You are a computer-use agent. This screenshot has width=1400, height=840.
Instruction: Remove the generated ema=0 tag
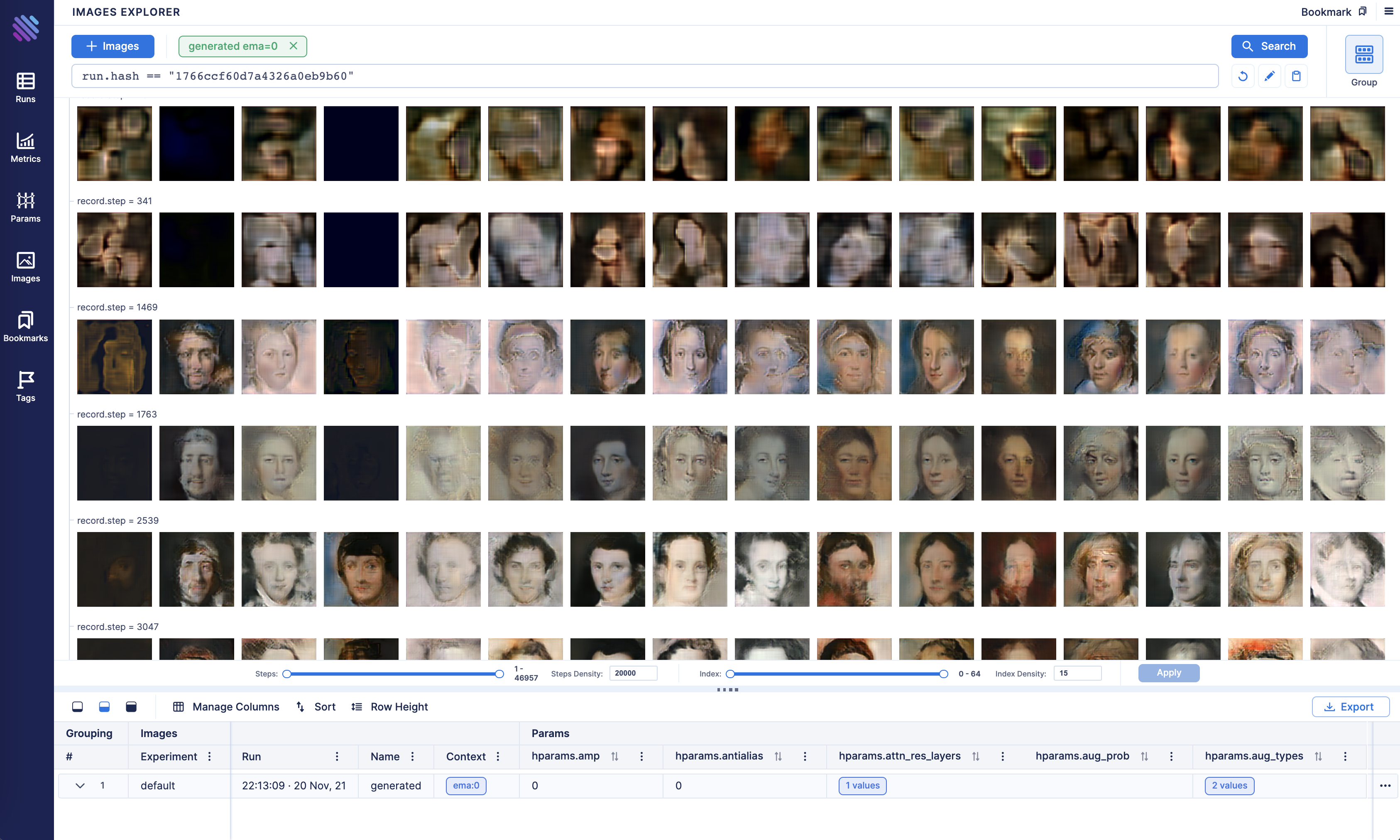click(x=293, y=46)
